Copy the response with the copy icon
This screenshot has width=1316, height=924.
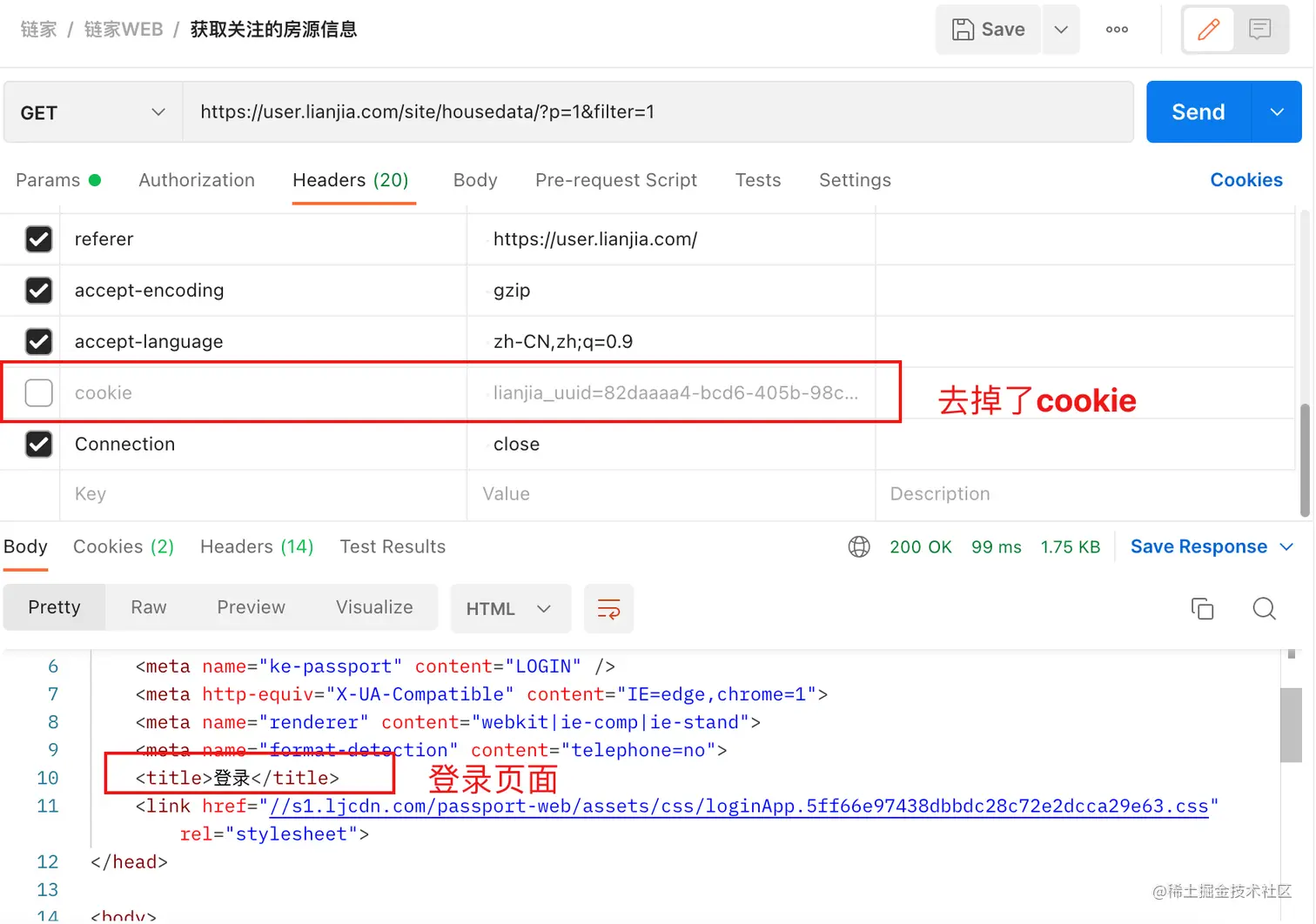[1203, 609]
